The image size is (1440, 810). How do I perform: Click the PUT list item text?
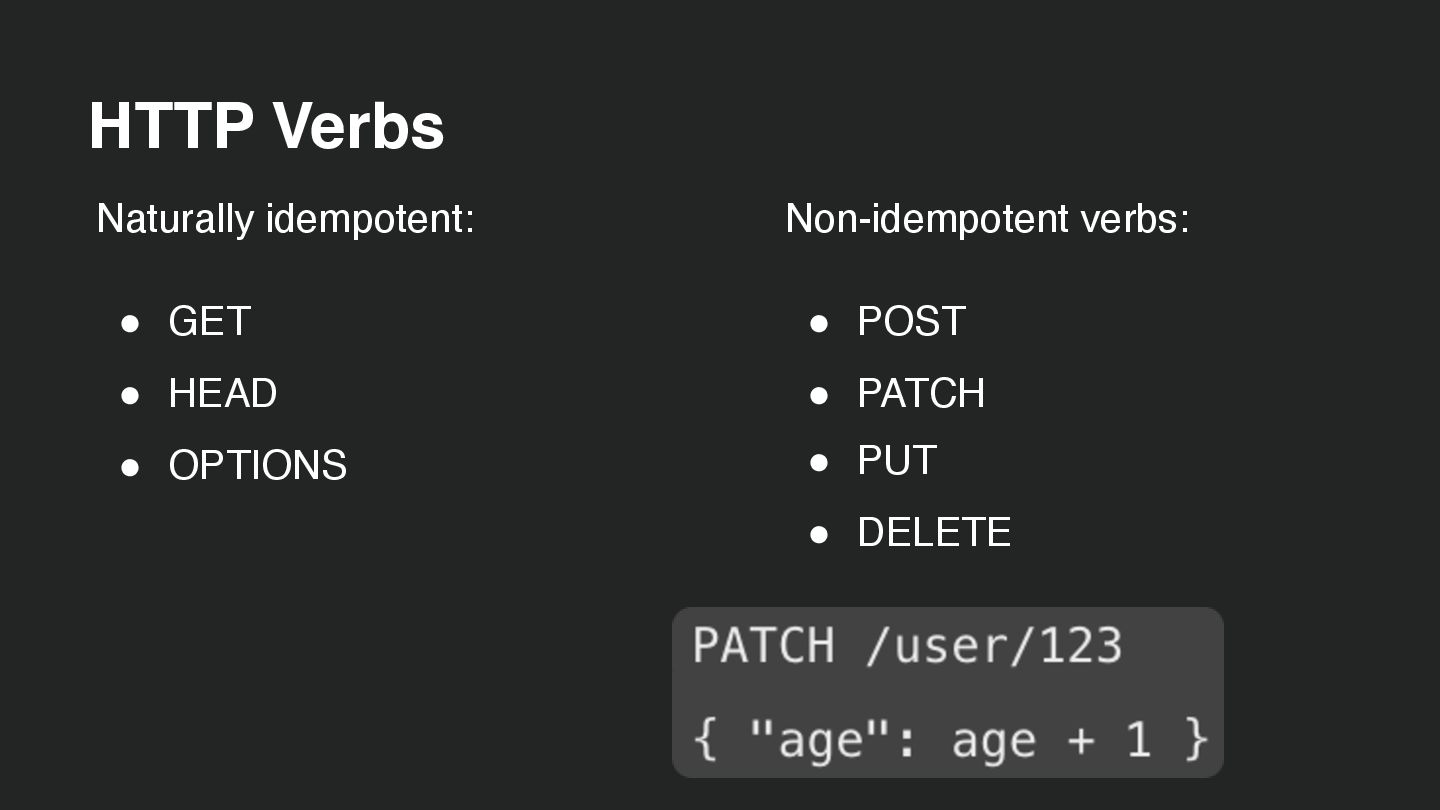[x=896, y=461]
